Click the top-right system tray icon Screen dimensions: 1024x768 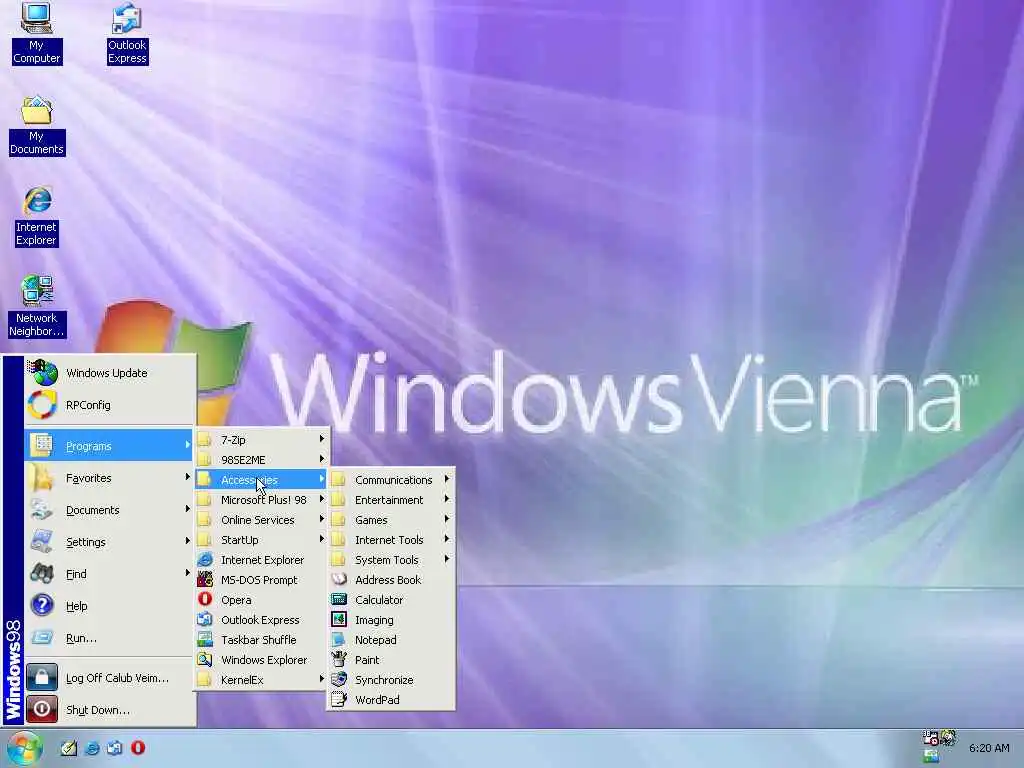click(x=948, y=738)
